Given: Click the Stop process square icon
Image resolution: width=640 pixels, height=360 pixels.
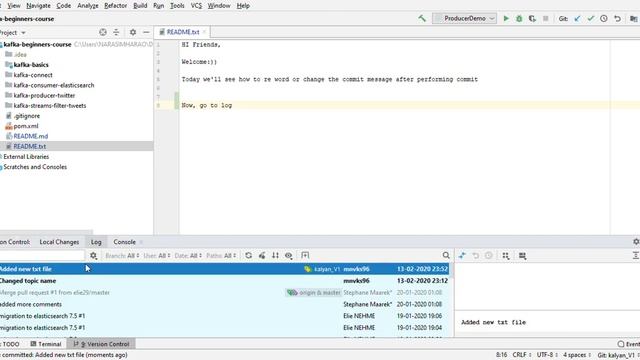Looking at the screenshot, I should click(545, 18).
